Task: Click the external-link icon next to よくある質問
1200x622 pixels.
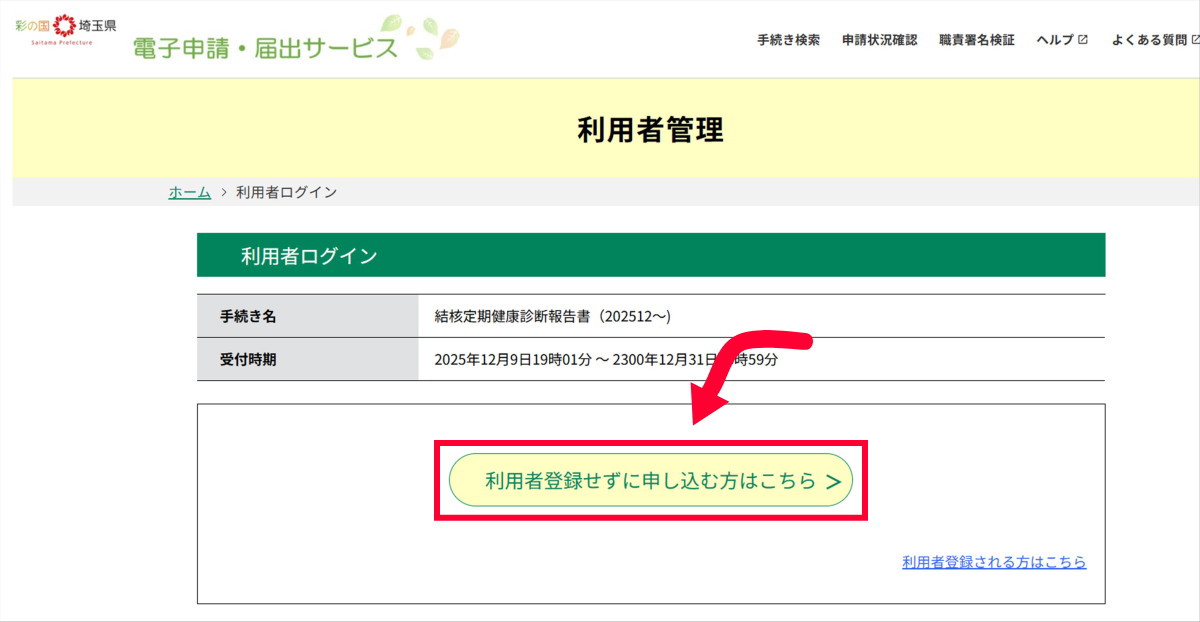Action: click(1194, 40)
